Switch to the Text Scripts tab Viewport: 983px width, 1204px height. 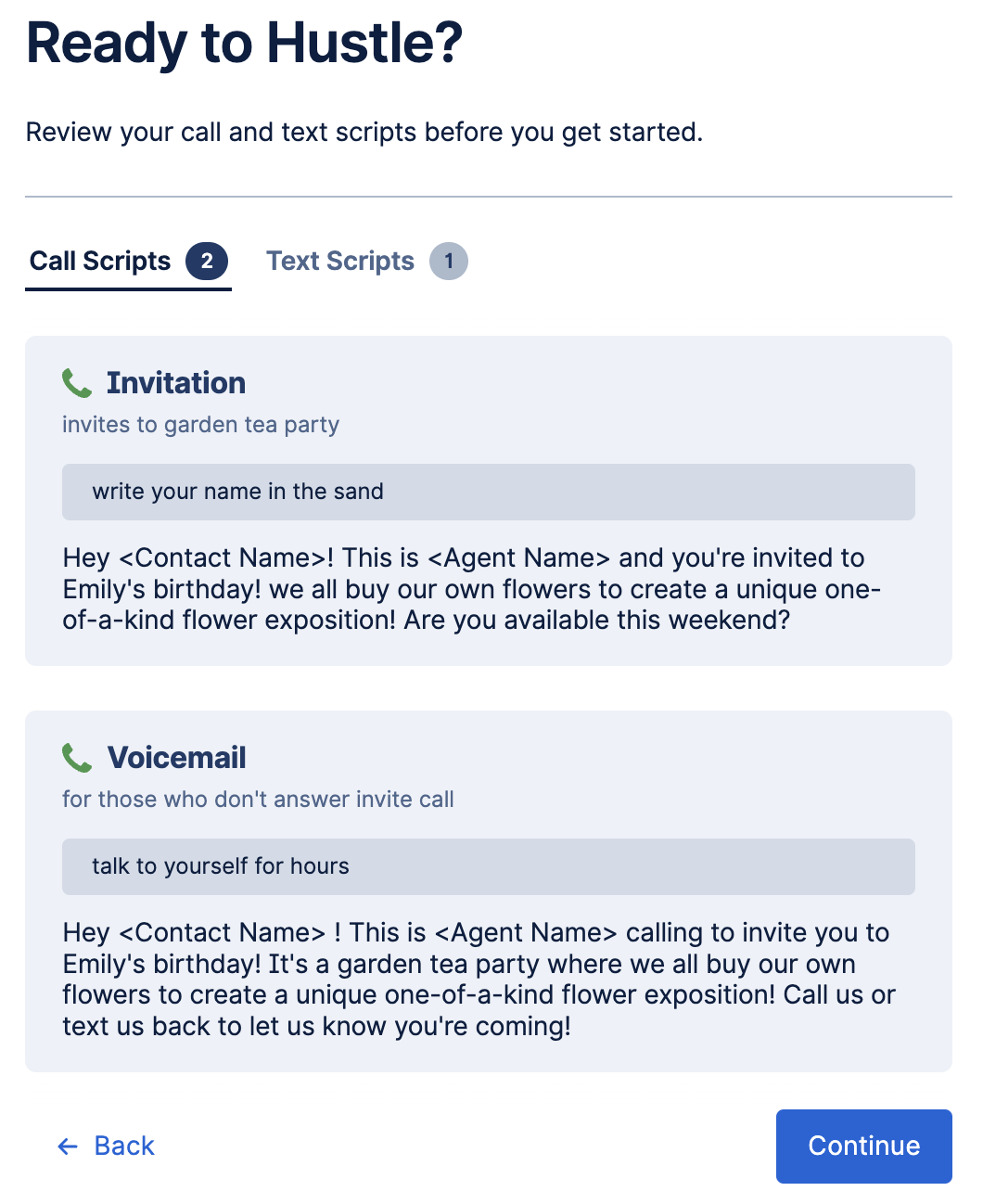point(339,261)
